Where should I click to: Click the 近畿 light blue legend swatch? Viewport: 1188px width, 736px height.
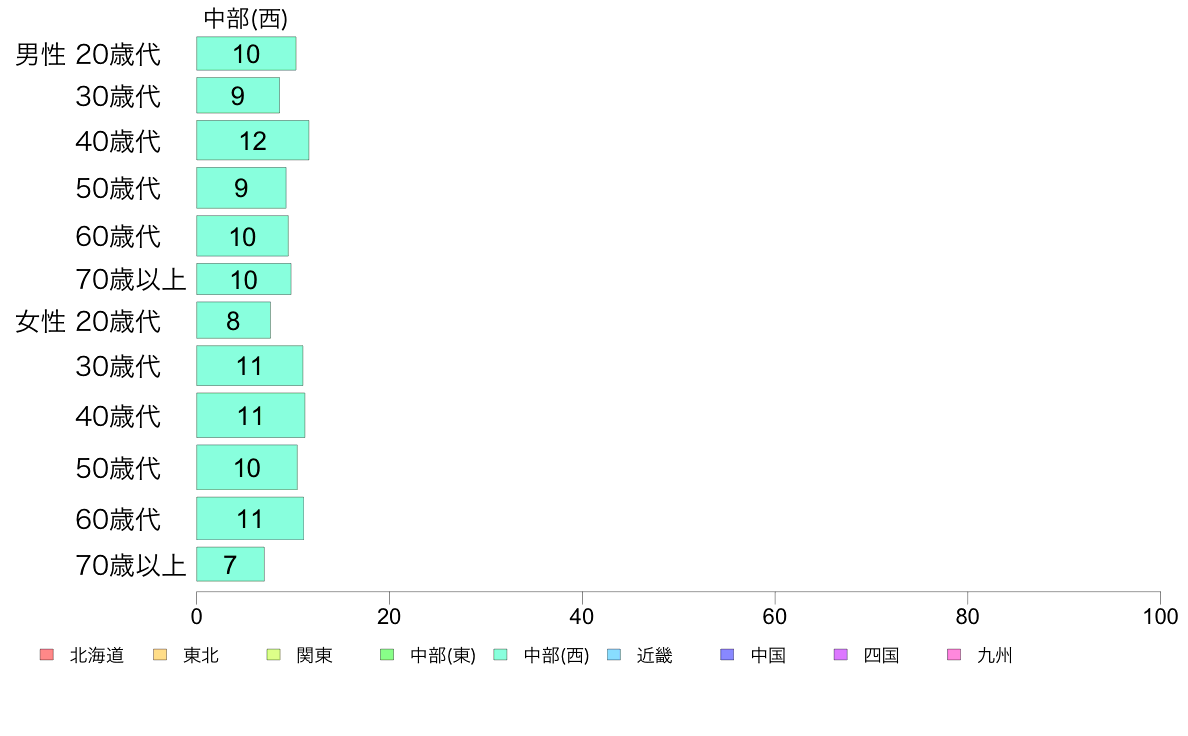coord(614,654)
